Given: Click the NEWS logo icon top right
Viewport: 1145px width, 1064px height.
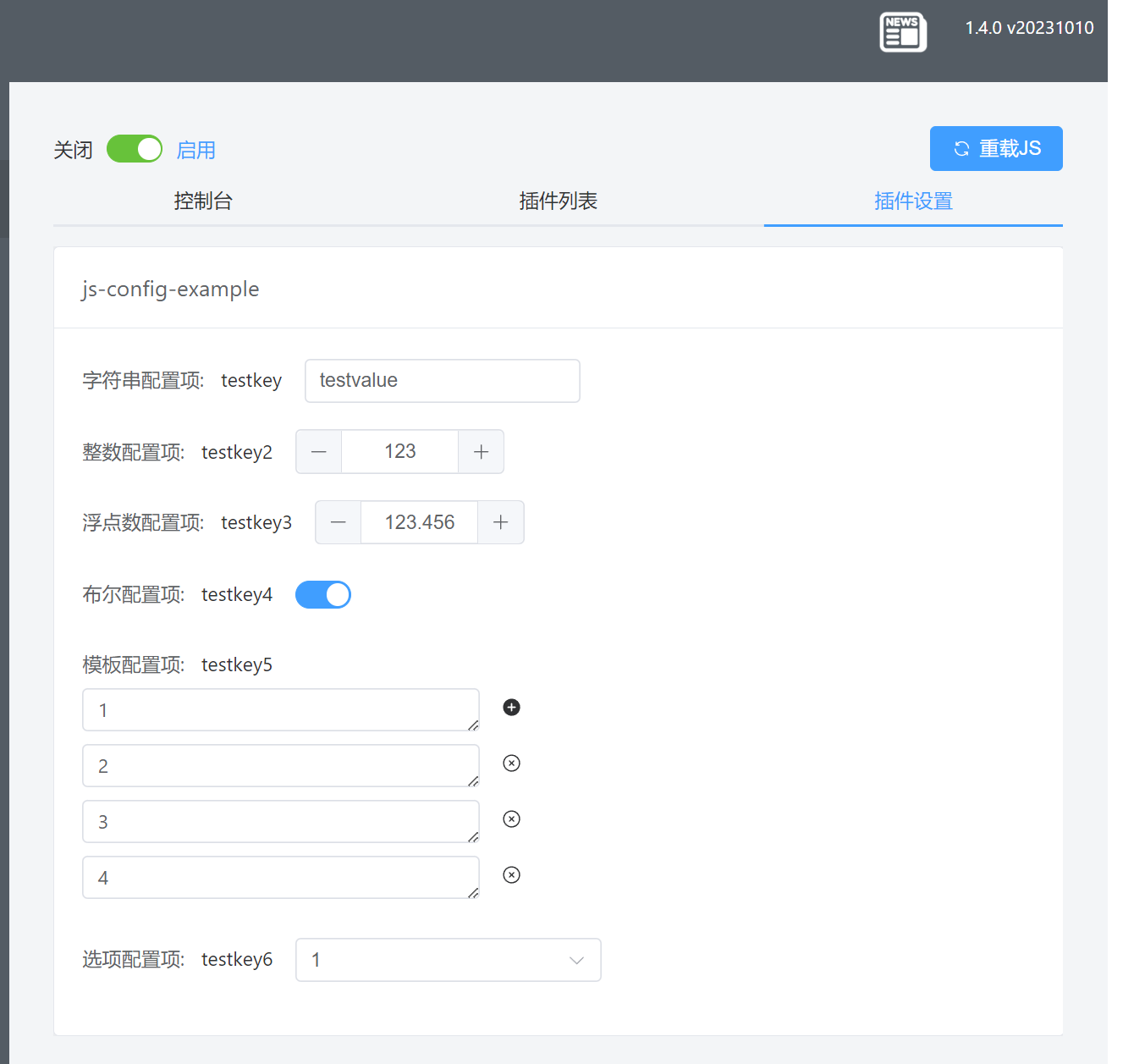Looking at the screenshot, I should (x=902, y=31).
